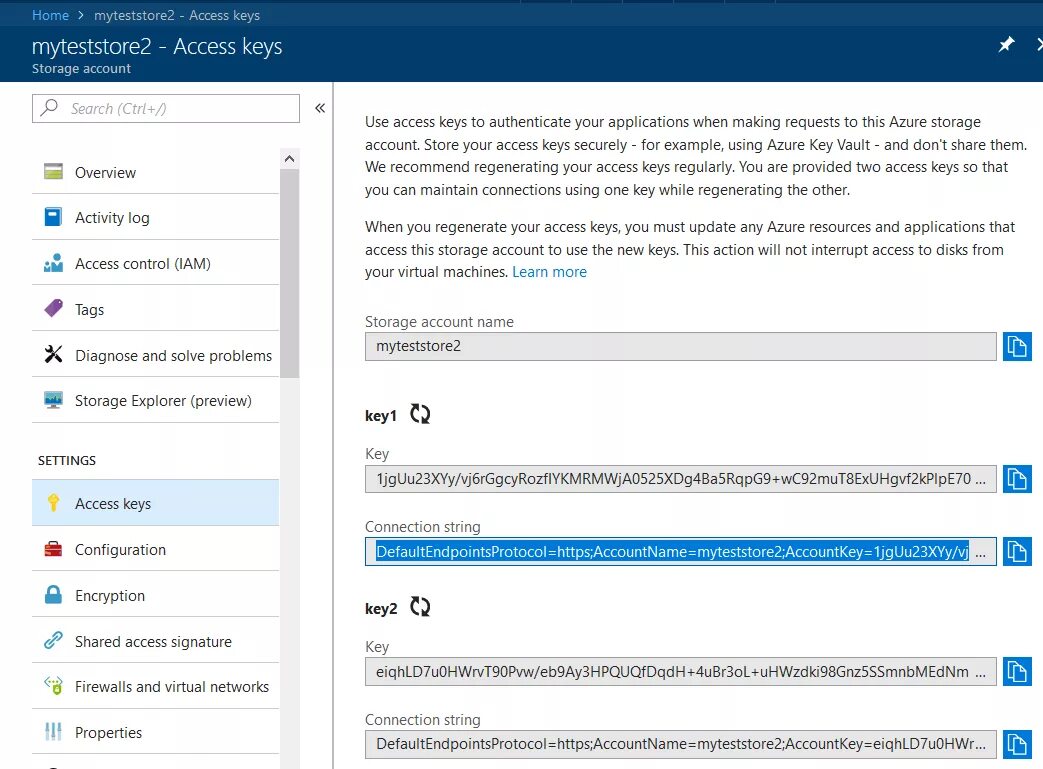Click the key1 Connection string field
Image resolution: width=1043 pixels, height=769 pixels.
point(680,551)
